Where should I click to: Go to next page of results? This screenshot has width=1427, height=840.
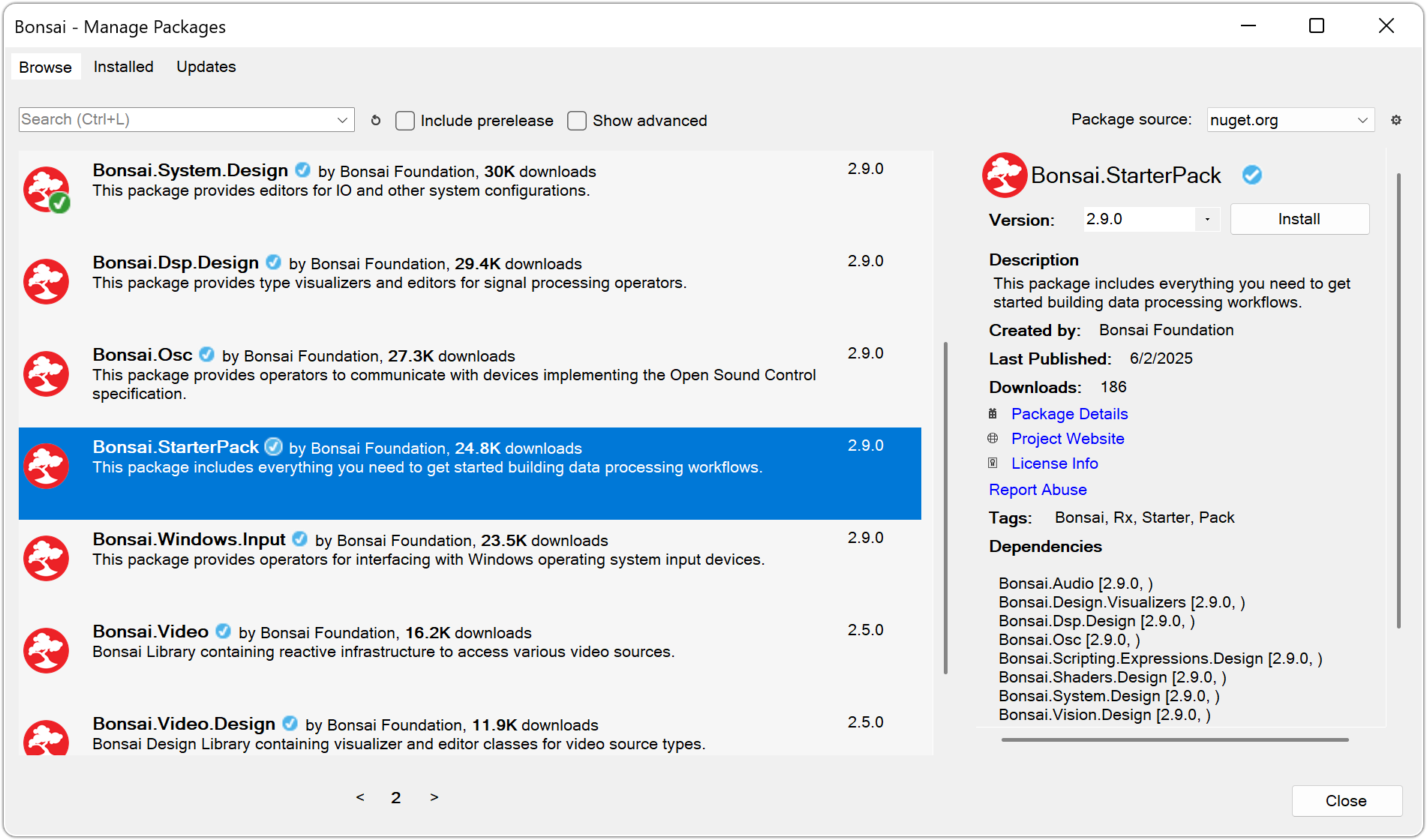click(434, 797)
